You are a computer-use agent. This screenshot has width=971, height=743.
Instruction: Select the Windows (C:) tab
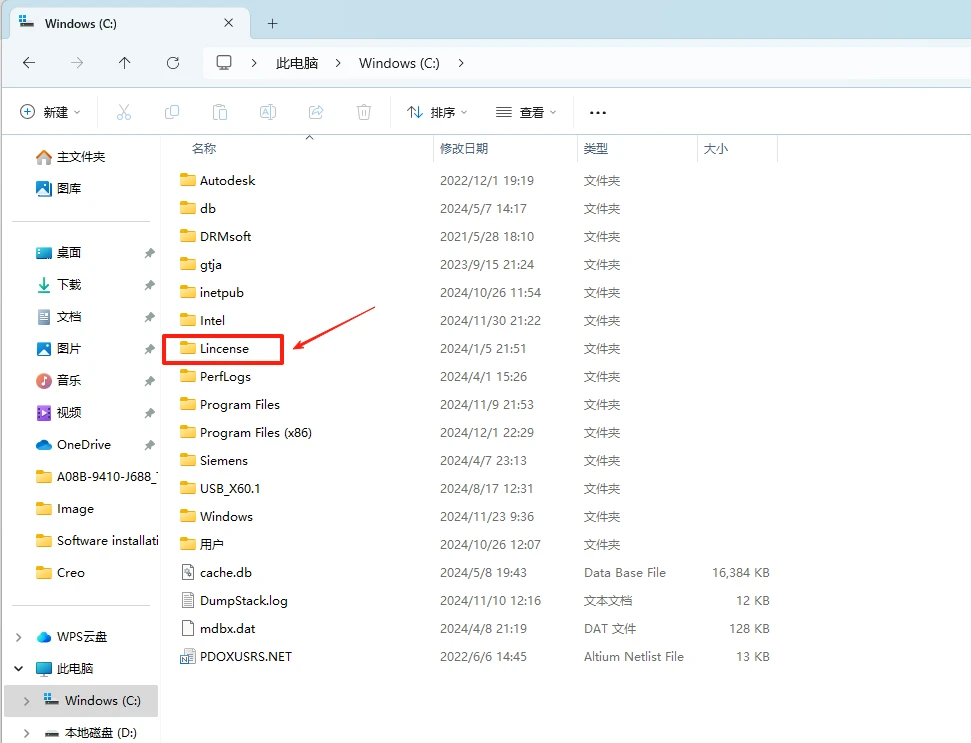[130, 24]
